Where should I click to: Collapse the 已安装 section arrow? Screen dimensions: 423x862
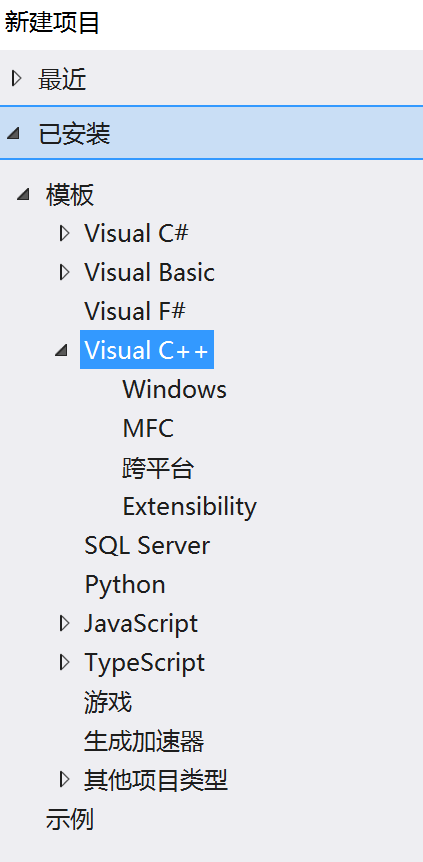coord(13,134)
